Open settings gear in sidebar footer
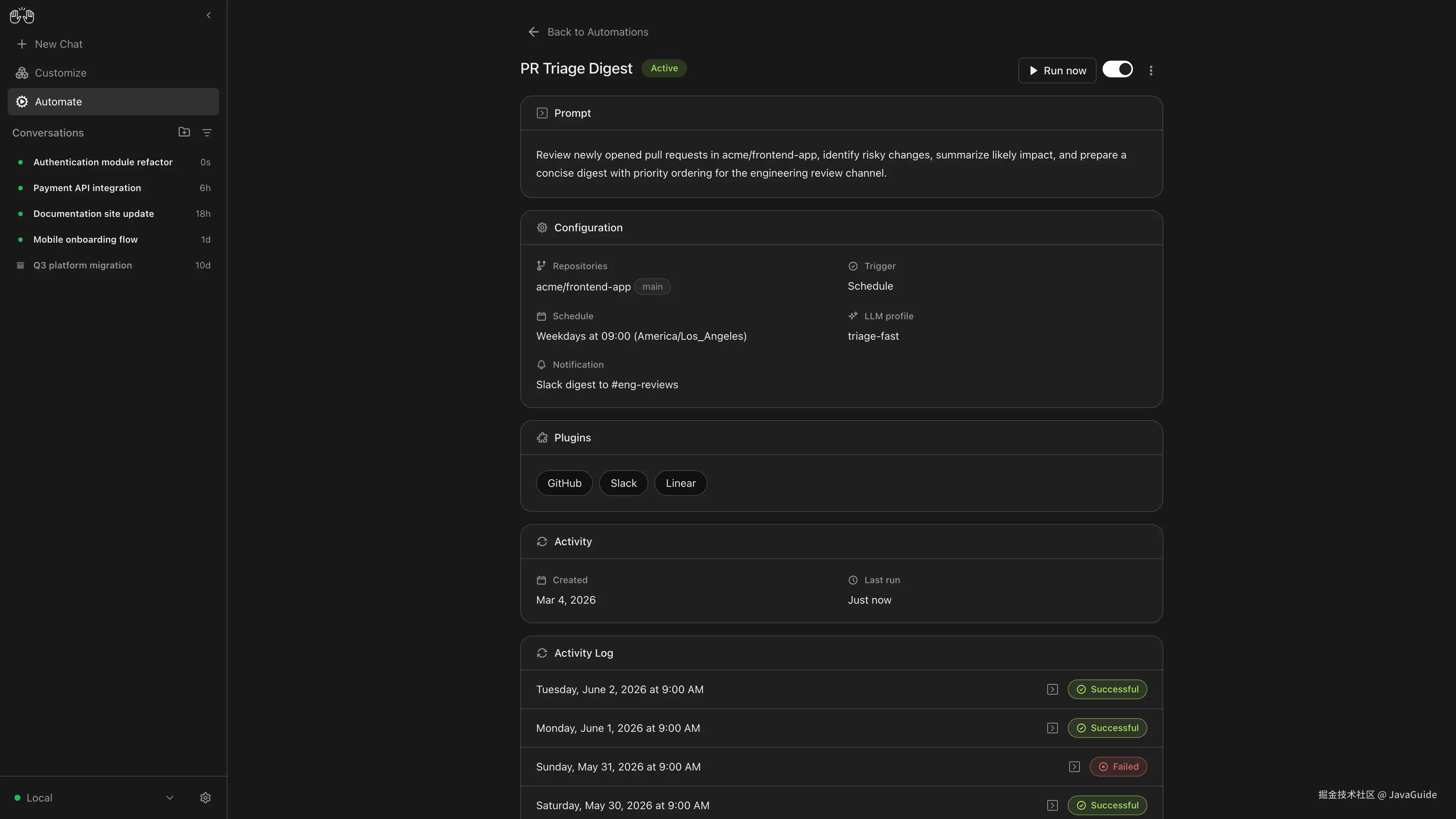Screen dimensions: 1456x819 (x=205, y=797)
